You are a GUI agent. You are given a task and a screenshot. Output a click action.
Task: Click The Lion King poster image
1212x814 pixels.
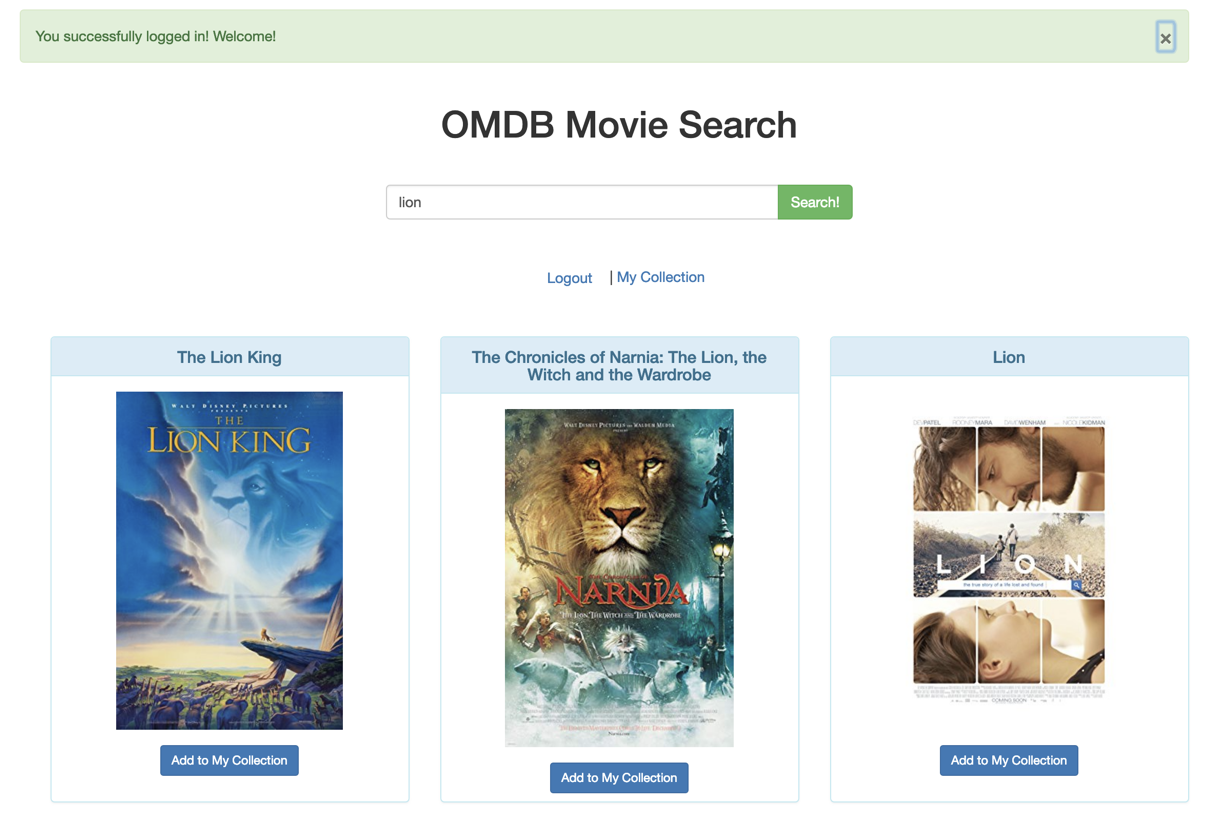(229, 560)
